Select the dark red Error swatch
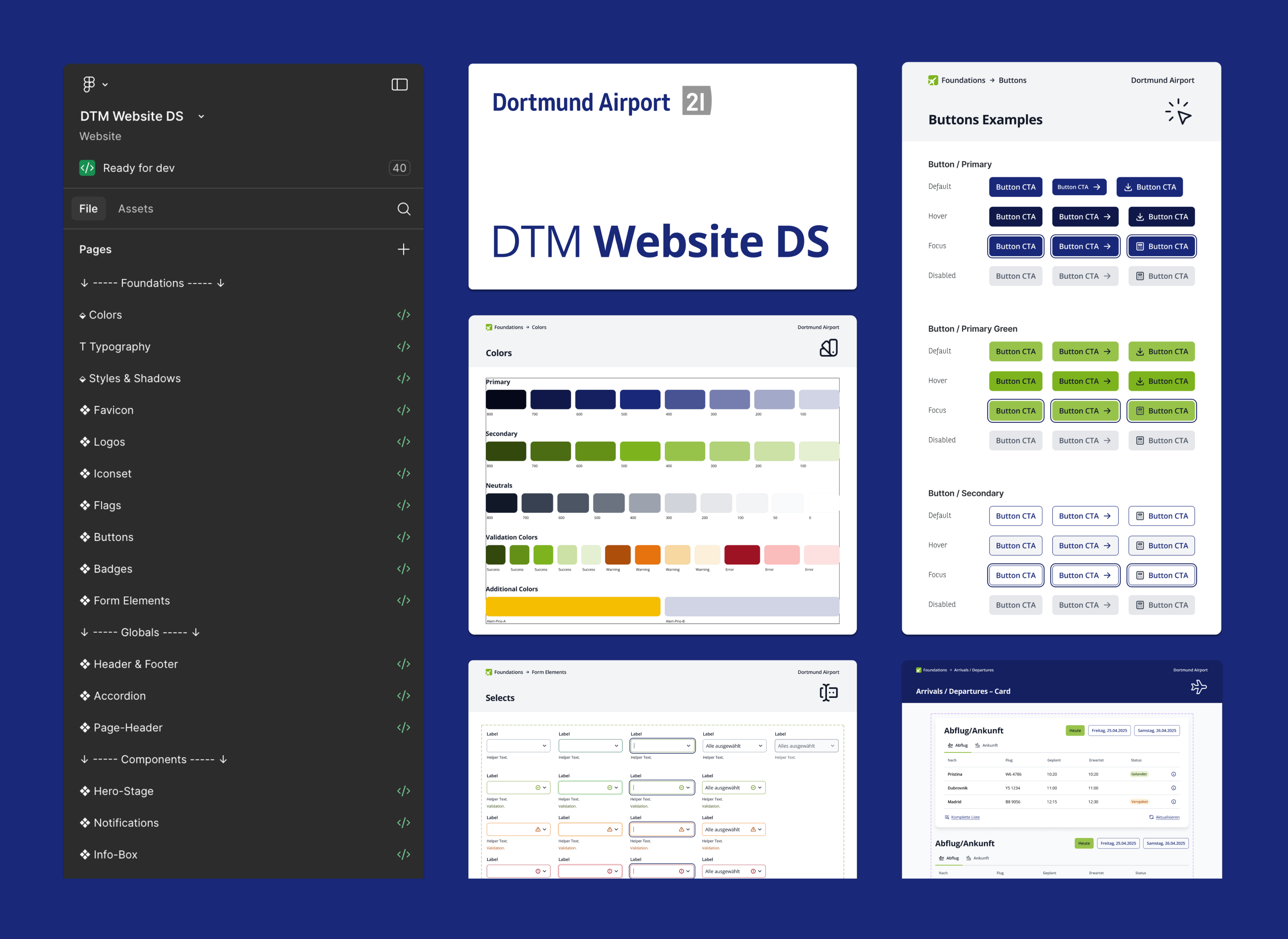The height and width of the screenshot is (939, 1288). coord(742,555)
